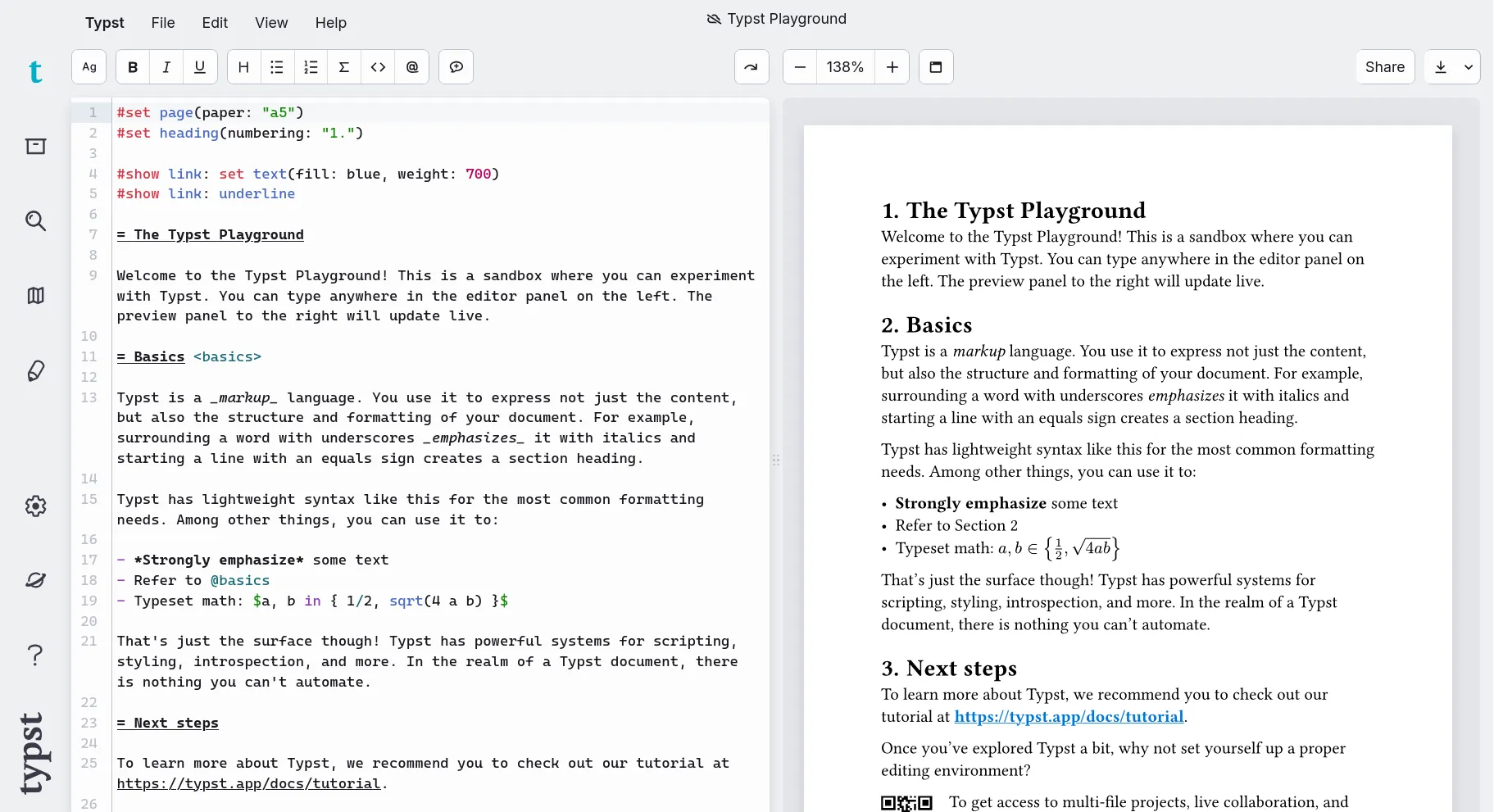
Task: Insert a heading with the H button
Action: 243,67
